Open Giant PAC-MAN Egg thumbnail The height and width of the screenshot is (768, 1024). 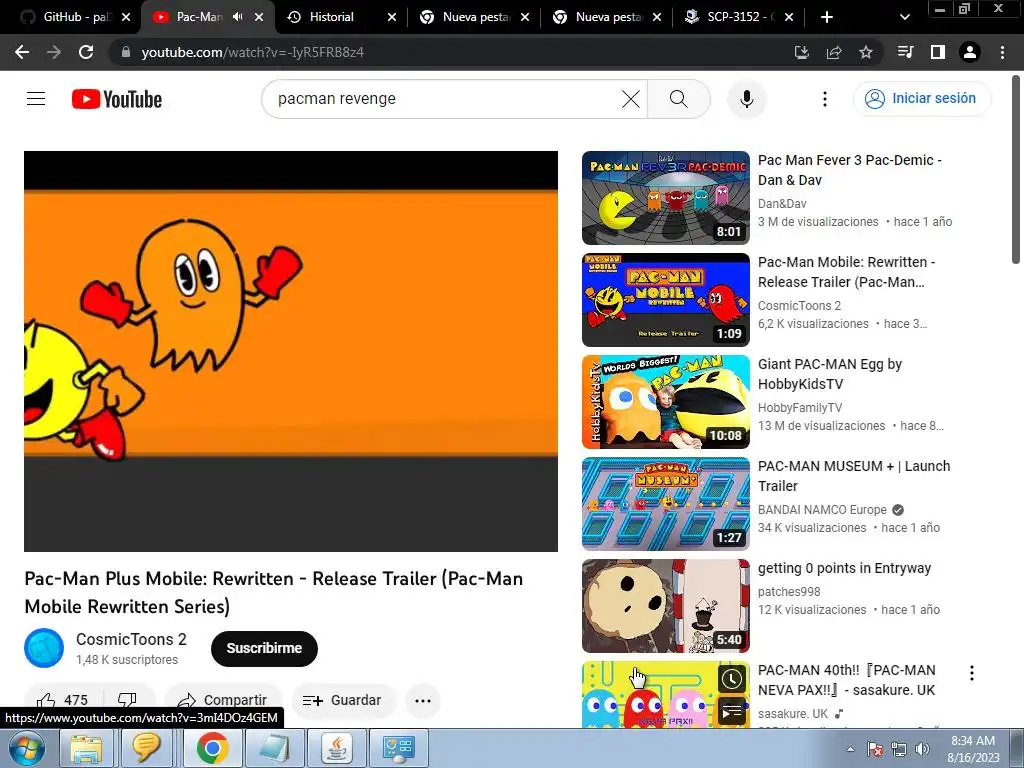(665, 402)
